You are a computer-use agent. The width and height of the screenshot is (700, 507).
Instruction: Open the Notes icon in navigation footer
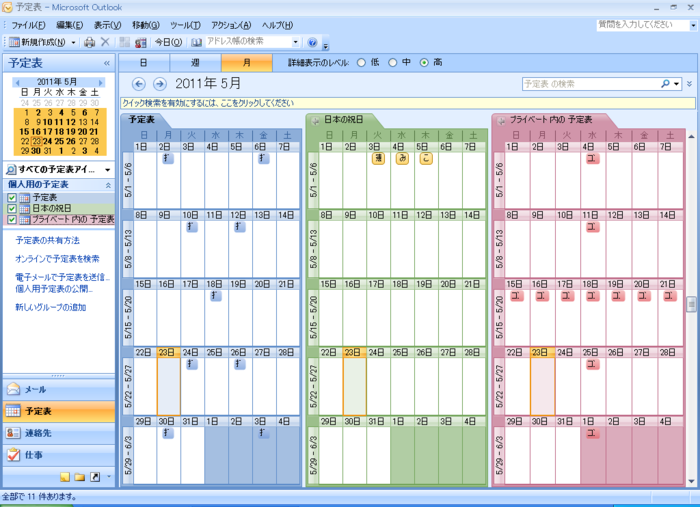[65, 477]
